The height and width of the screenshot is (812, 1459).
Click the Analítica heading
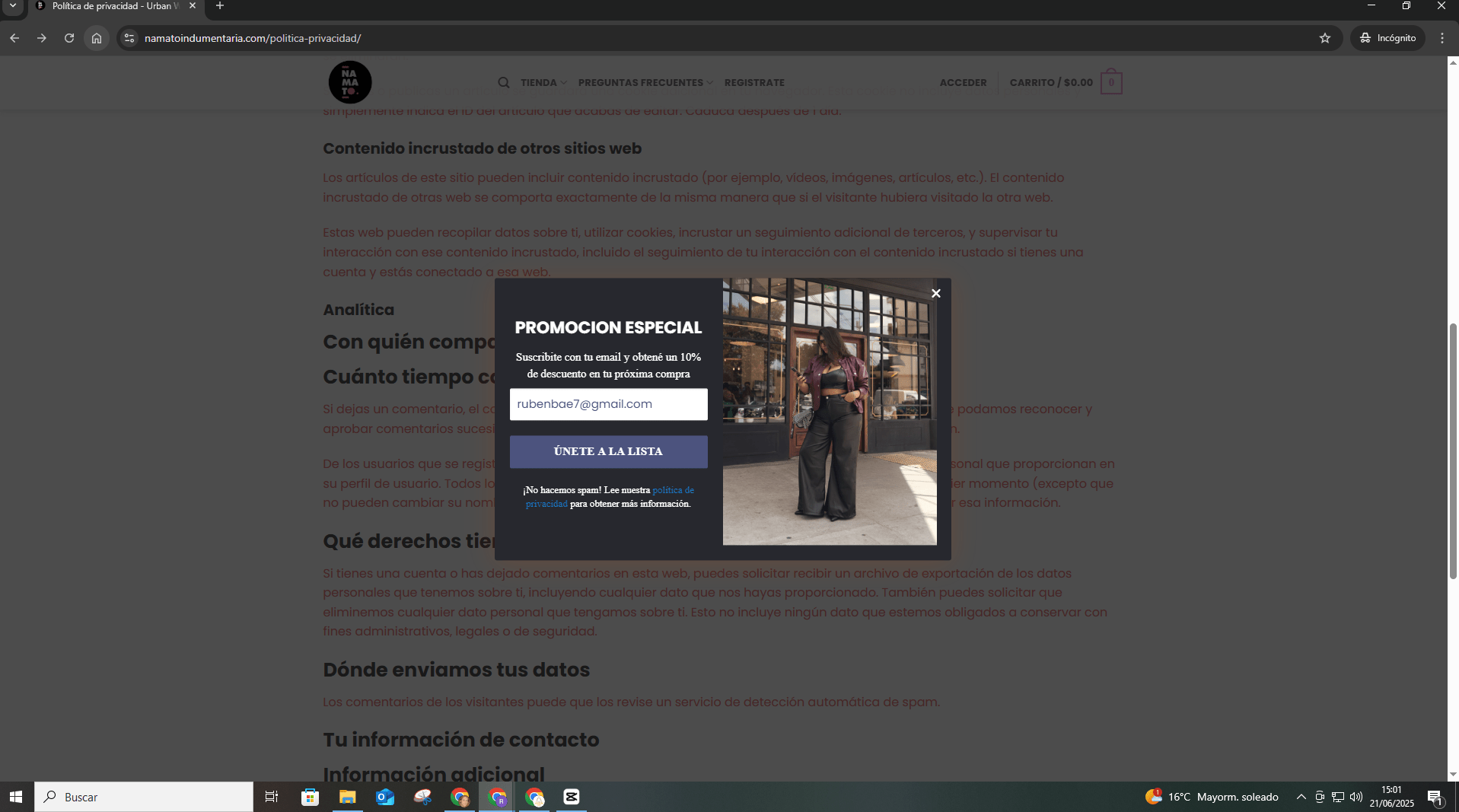coord(358,310)
